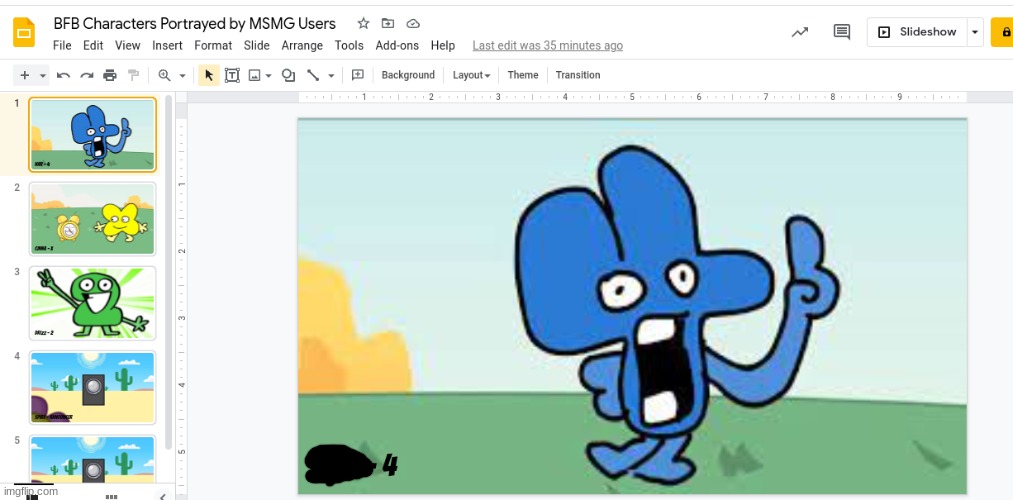Expand the Slideshow options dropdown arrow
Screen dimensions: 1013x500
click(975, 32)
